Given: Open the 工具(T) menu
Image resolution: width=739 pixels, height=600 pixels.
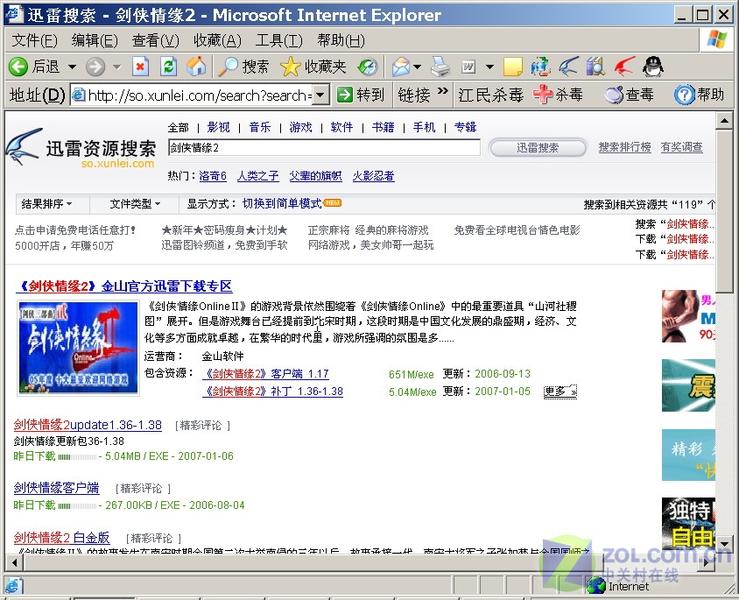Looking at the screenshot, I should pos(279,41).
